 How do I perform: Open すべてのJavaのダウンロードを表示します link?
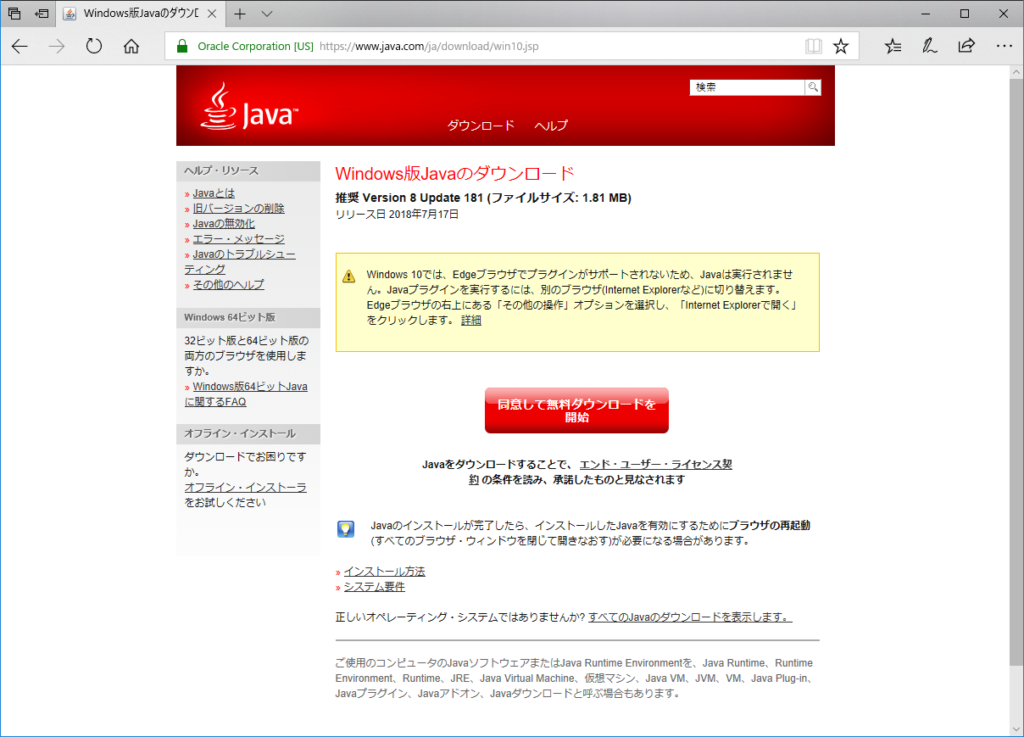[x=690, y=618]
